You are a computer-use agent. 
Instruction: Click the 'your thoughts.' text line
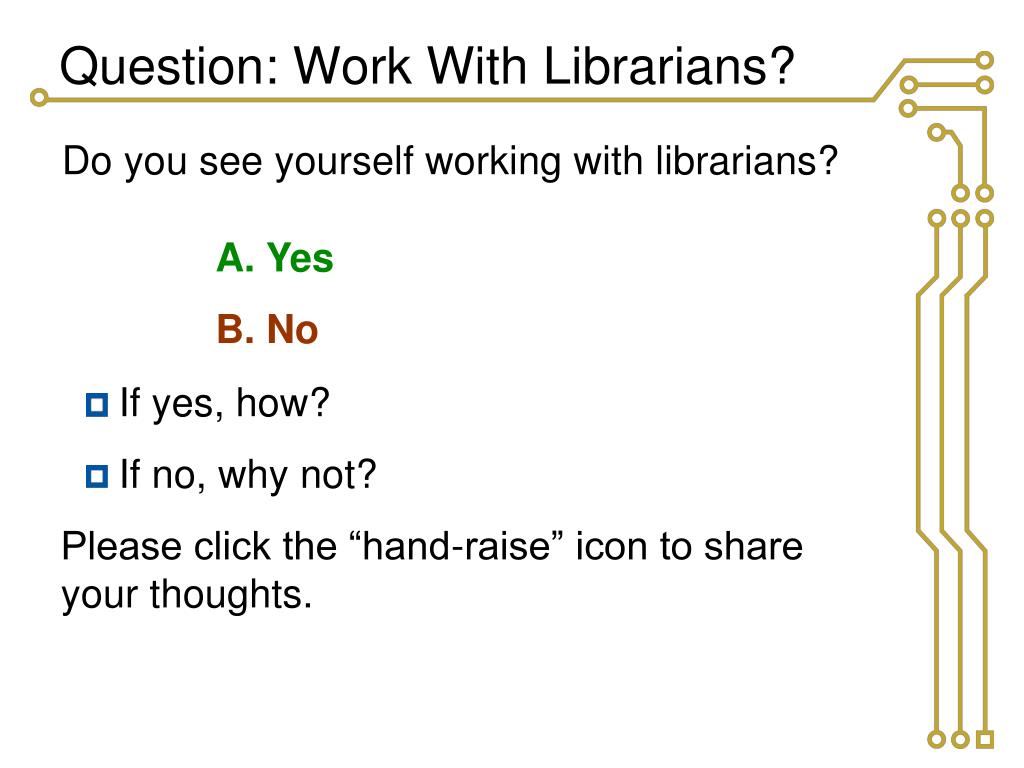187,596
